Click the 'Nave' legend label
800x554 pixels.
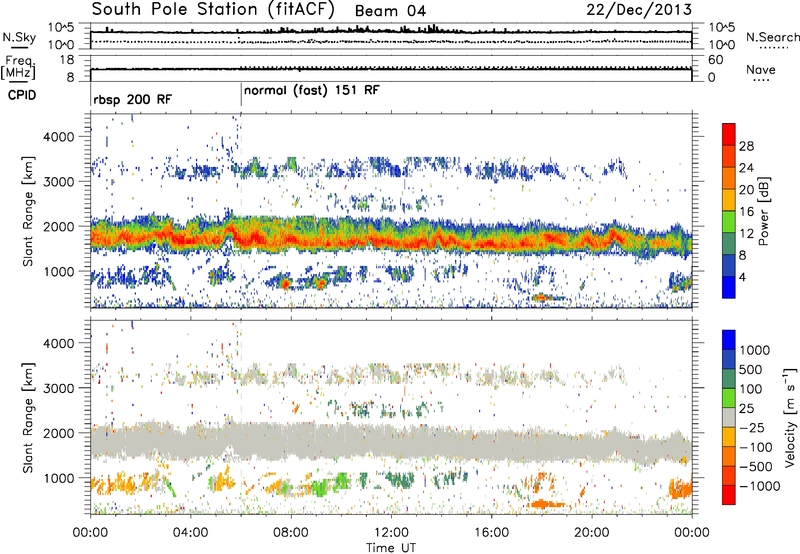(761, 69)
